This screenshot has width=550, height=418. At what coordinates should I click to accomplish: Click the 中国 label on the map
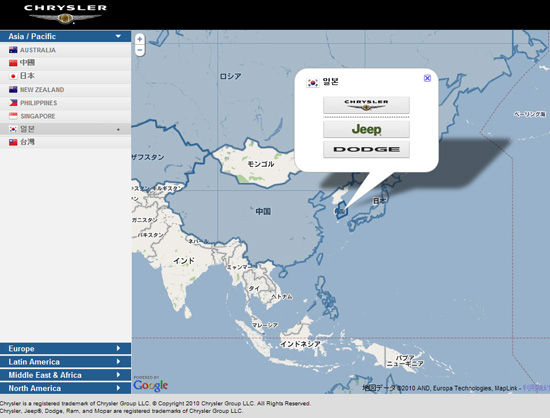tap(263, 211)
